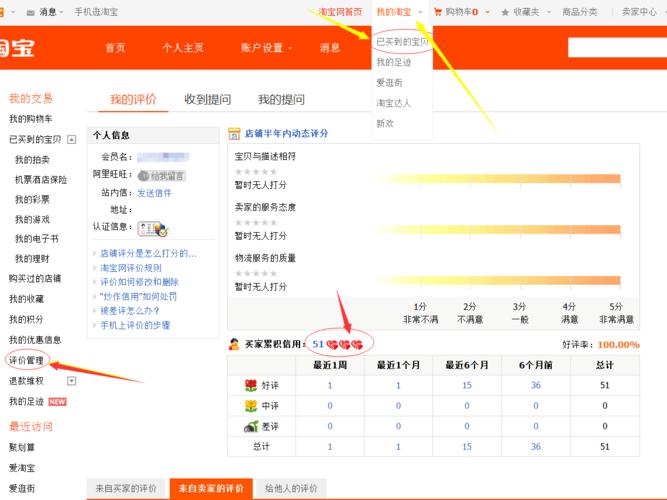The width and height of the screenshot is (667, 500).
Task: Click the Taobao logo in orange header
Action: pos(17,48)
